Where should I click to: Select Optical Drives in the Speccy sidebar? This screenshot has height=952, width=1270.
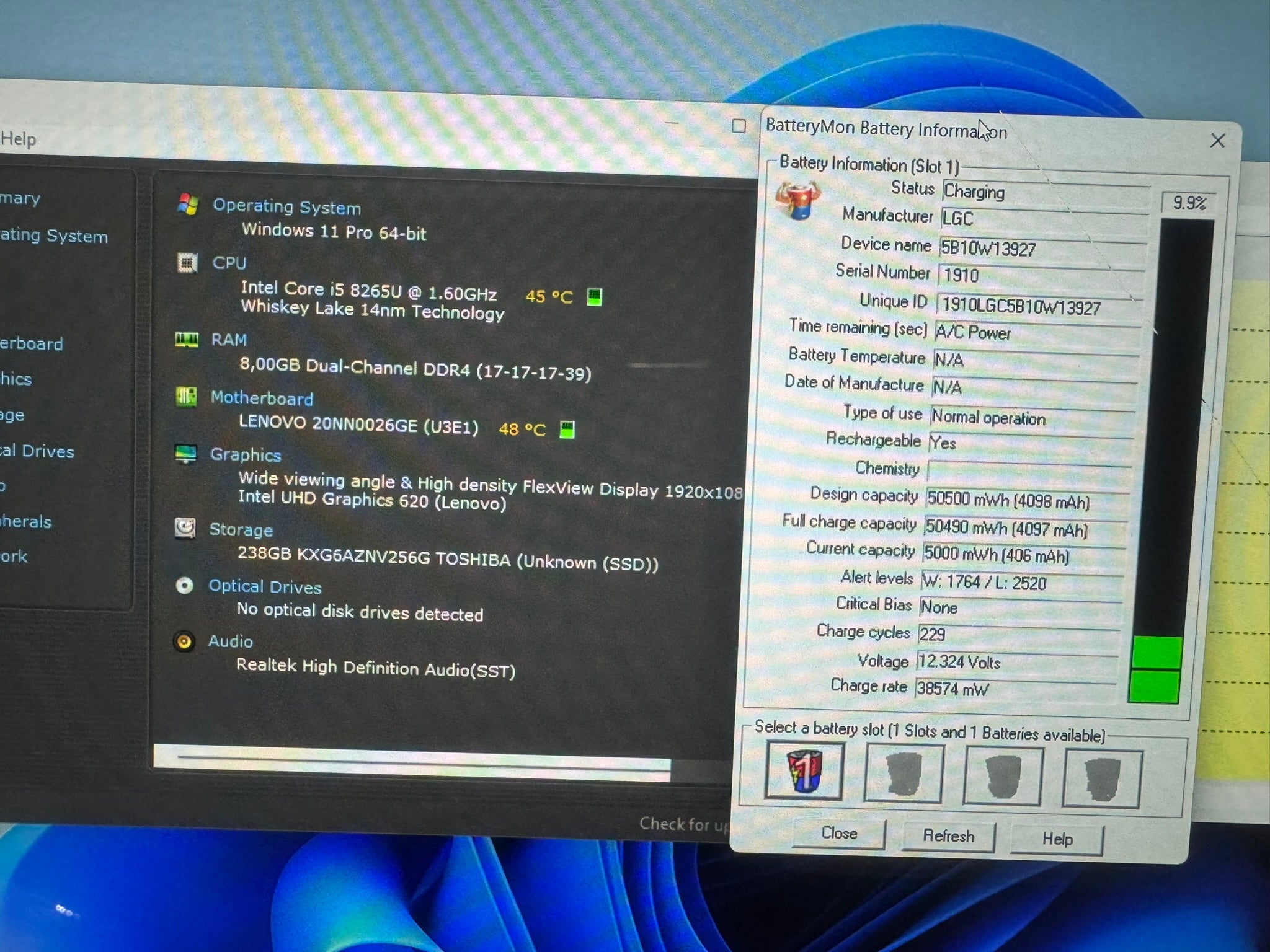(37, 451)
